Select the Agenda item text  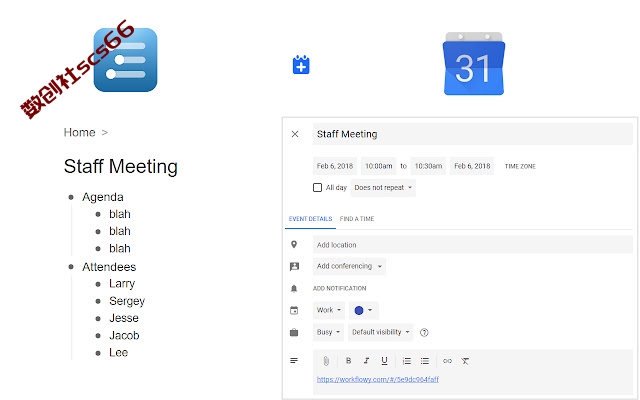pos(103,197)
